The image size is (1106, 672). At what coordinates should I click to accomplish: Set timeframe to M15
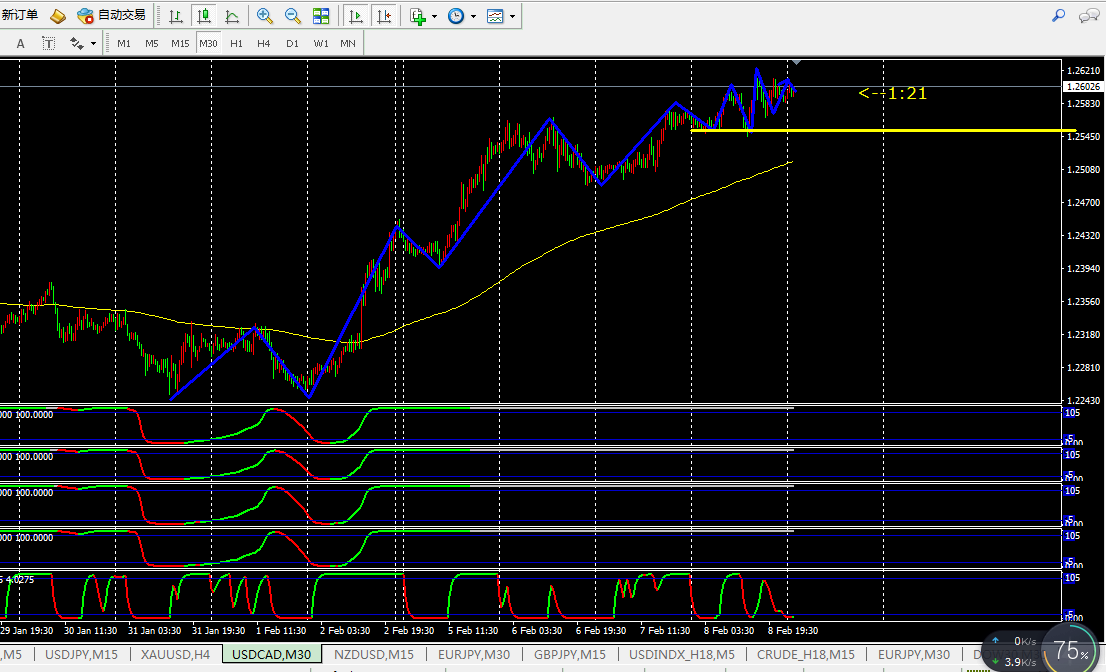pos(180,44)
